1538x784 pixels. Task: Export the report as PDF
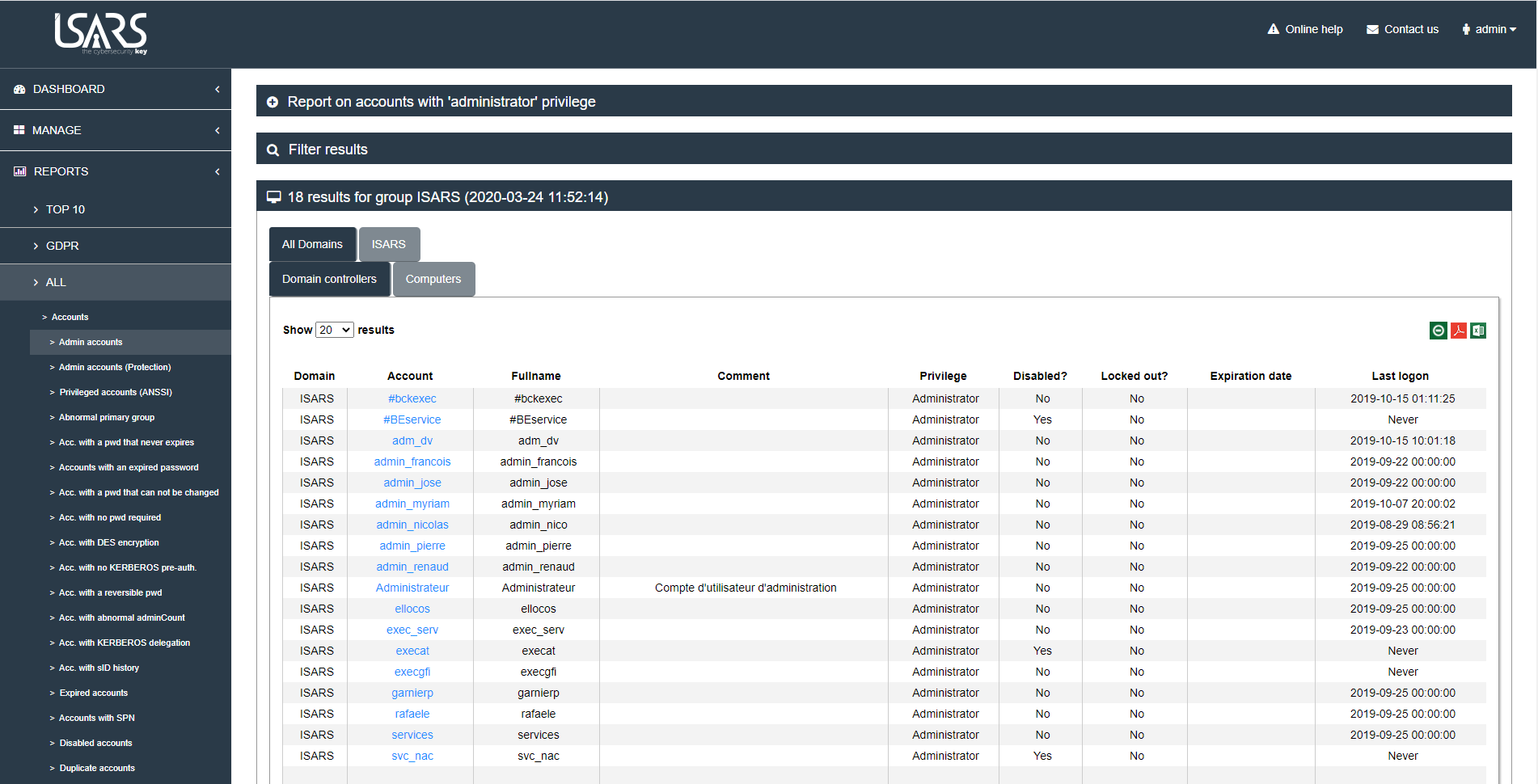pyautogui.click(x=1458, y=331)
